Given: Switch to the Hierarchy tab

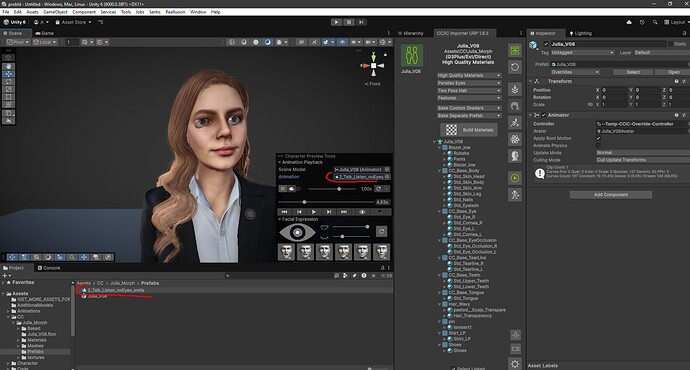Looking at the screenshot, I should (x=410, y=33).
